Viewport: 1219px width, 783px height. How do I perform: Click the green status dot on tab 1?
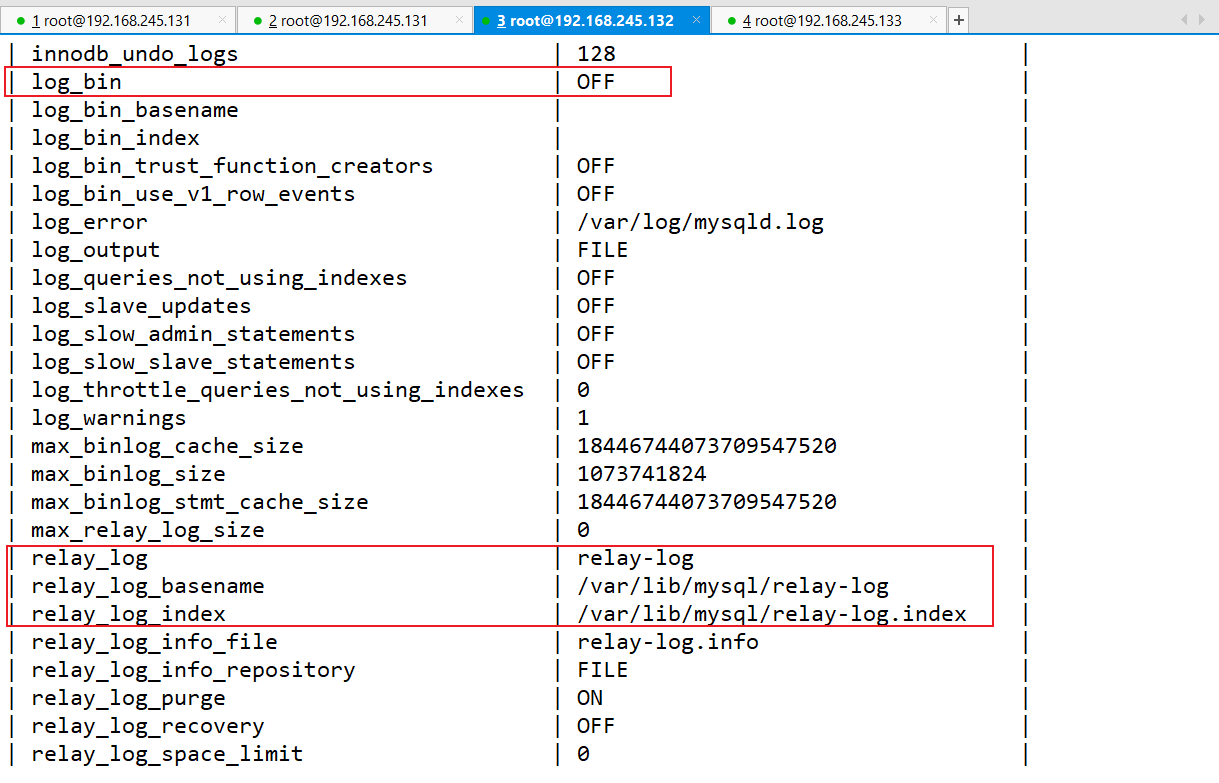coord(20,21)
